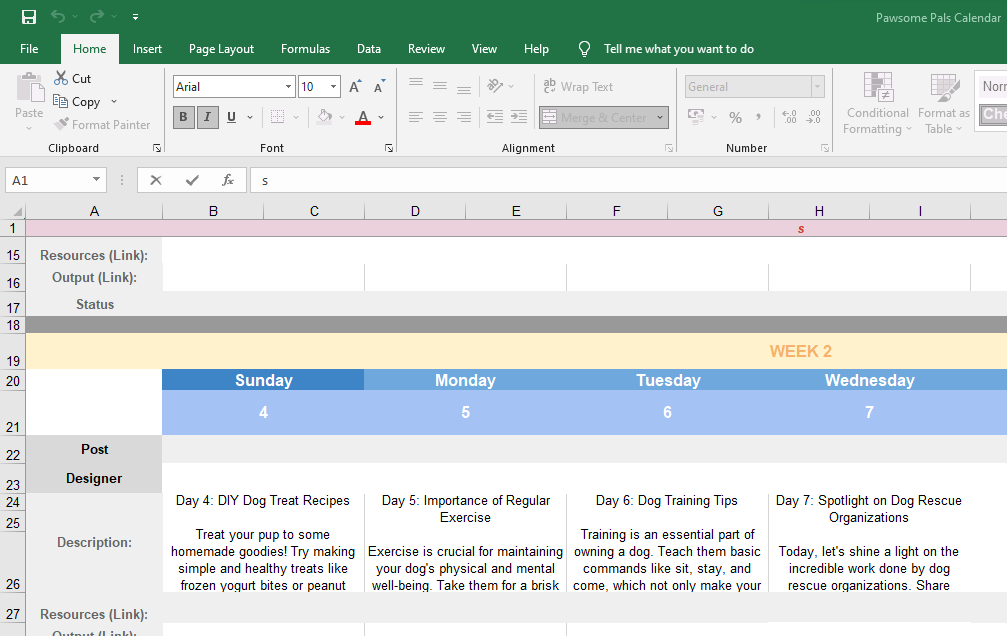Open the General number format dropdown
The height and width of the screenshot is (636, 1007).
(x=818, y=87)
